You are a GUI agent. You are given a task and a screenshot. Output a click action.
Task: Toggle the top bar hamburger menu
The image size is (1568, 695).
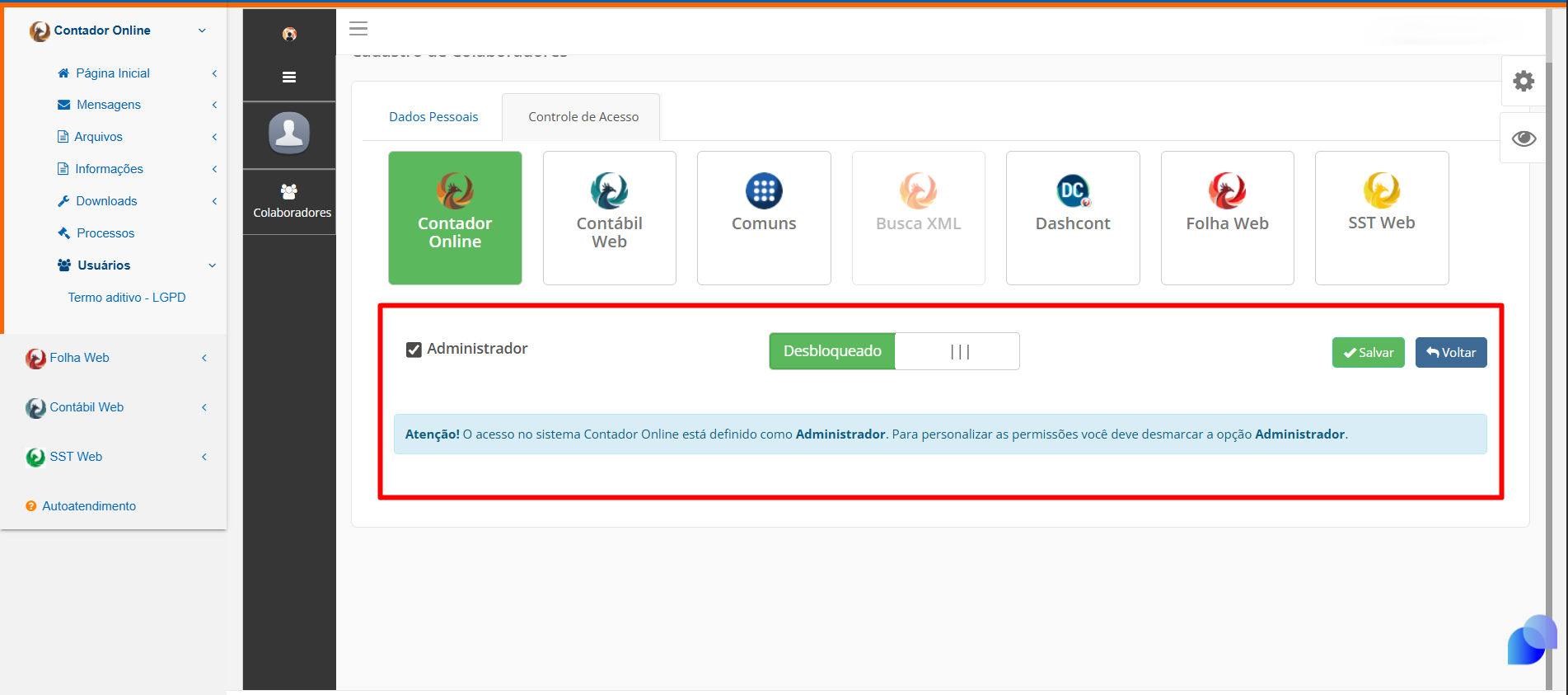[358, 29]
